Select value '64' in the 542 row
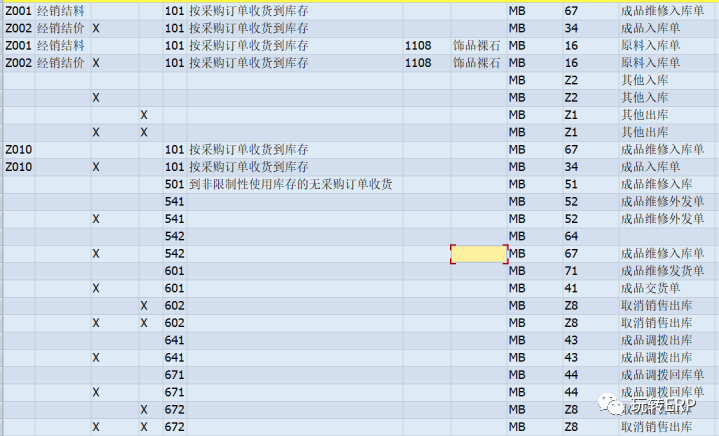The width and height of the screenshot is (719, 436). [x=571, y=237]
